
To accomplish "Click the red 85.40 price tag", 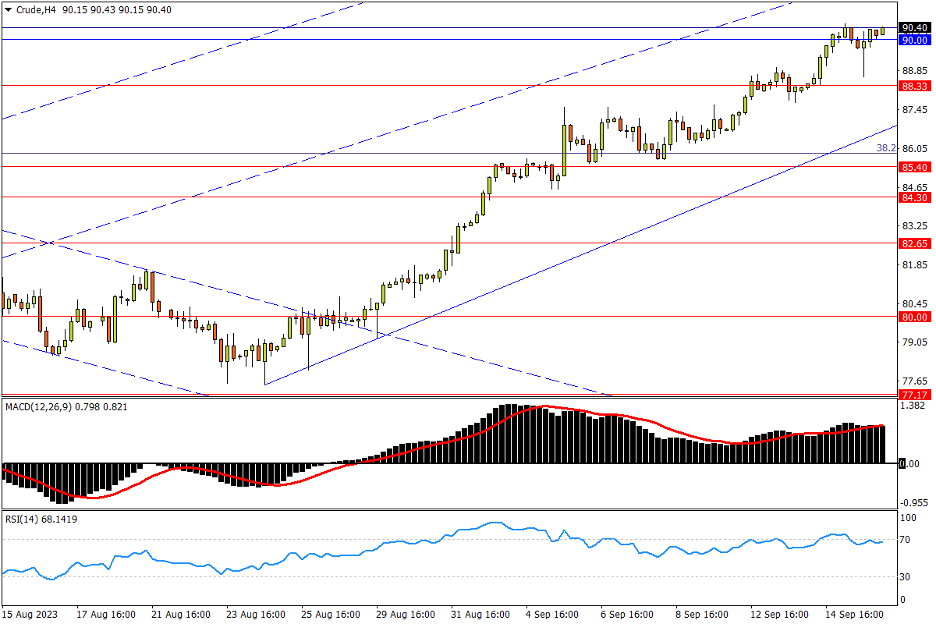I will (911, 166).
